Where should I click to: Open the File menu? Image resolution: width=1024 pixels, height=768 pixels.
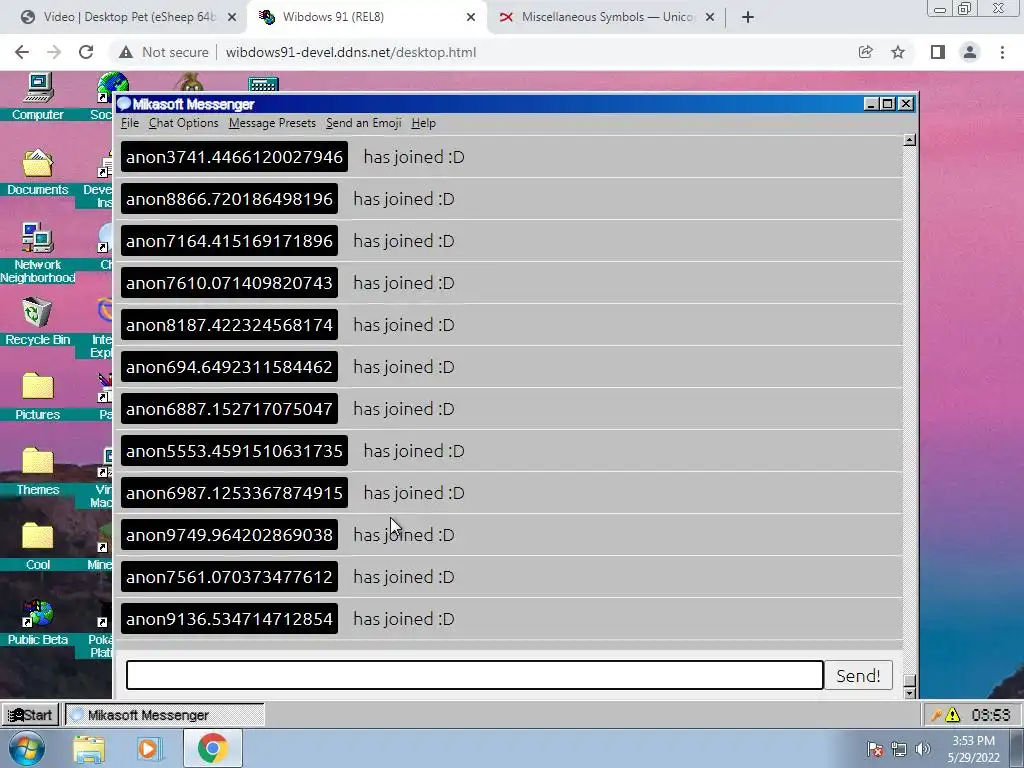[129, 123]
